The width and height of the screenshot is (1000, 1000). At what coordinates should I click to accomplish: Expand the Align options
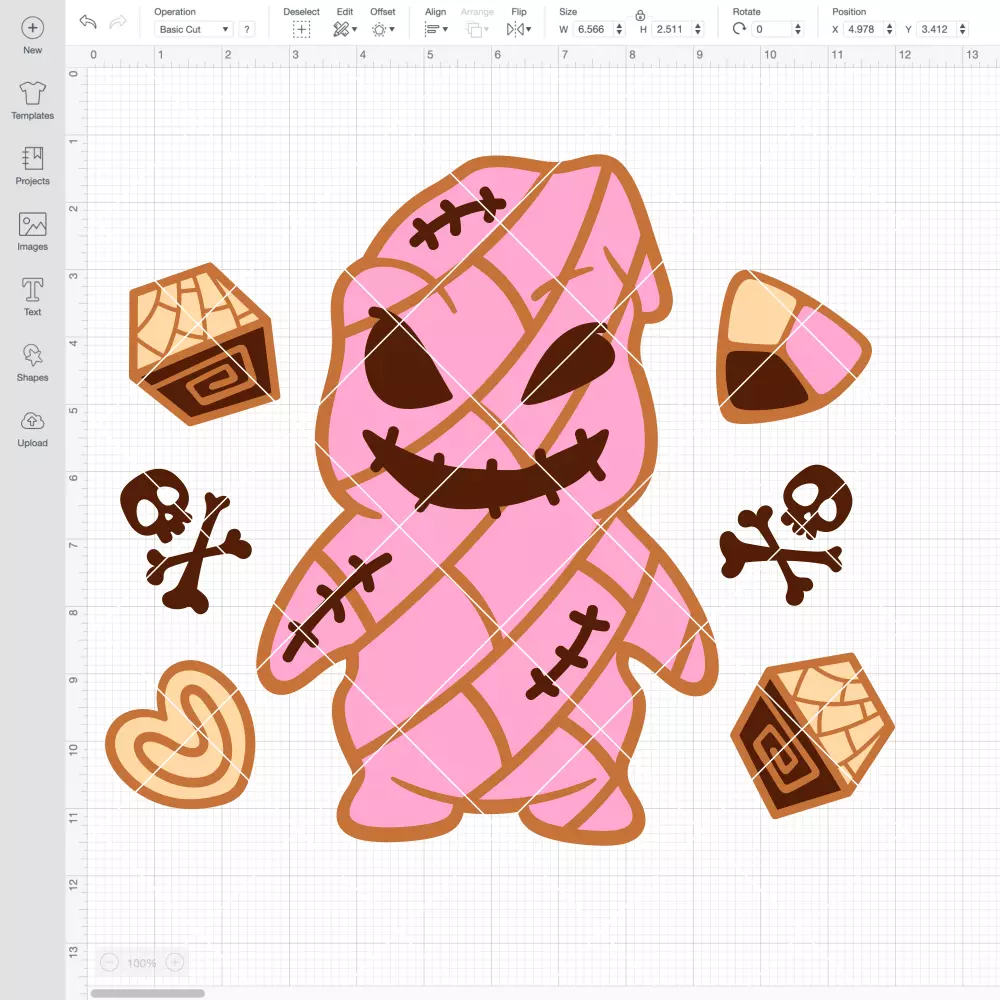pyautogui.click(x=436, y=29)
